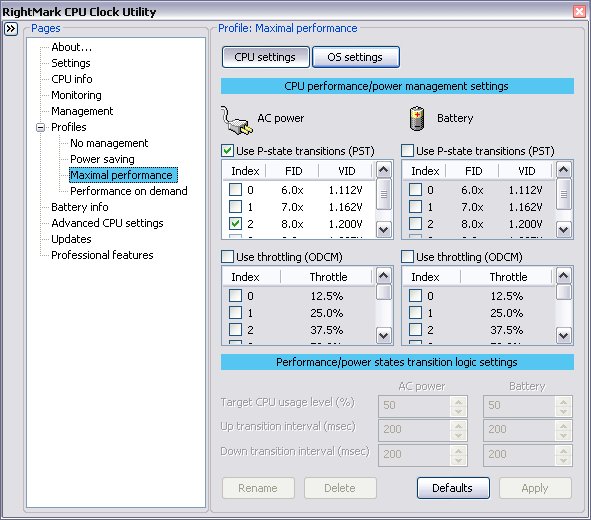Switch to the OS settings tab
Screen dimensions: 591x520
pyautogui.click(x=356, y=57)
